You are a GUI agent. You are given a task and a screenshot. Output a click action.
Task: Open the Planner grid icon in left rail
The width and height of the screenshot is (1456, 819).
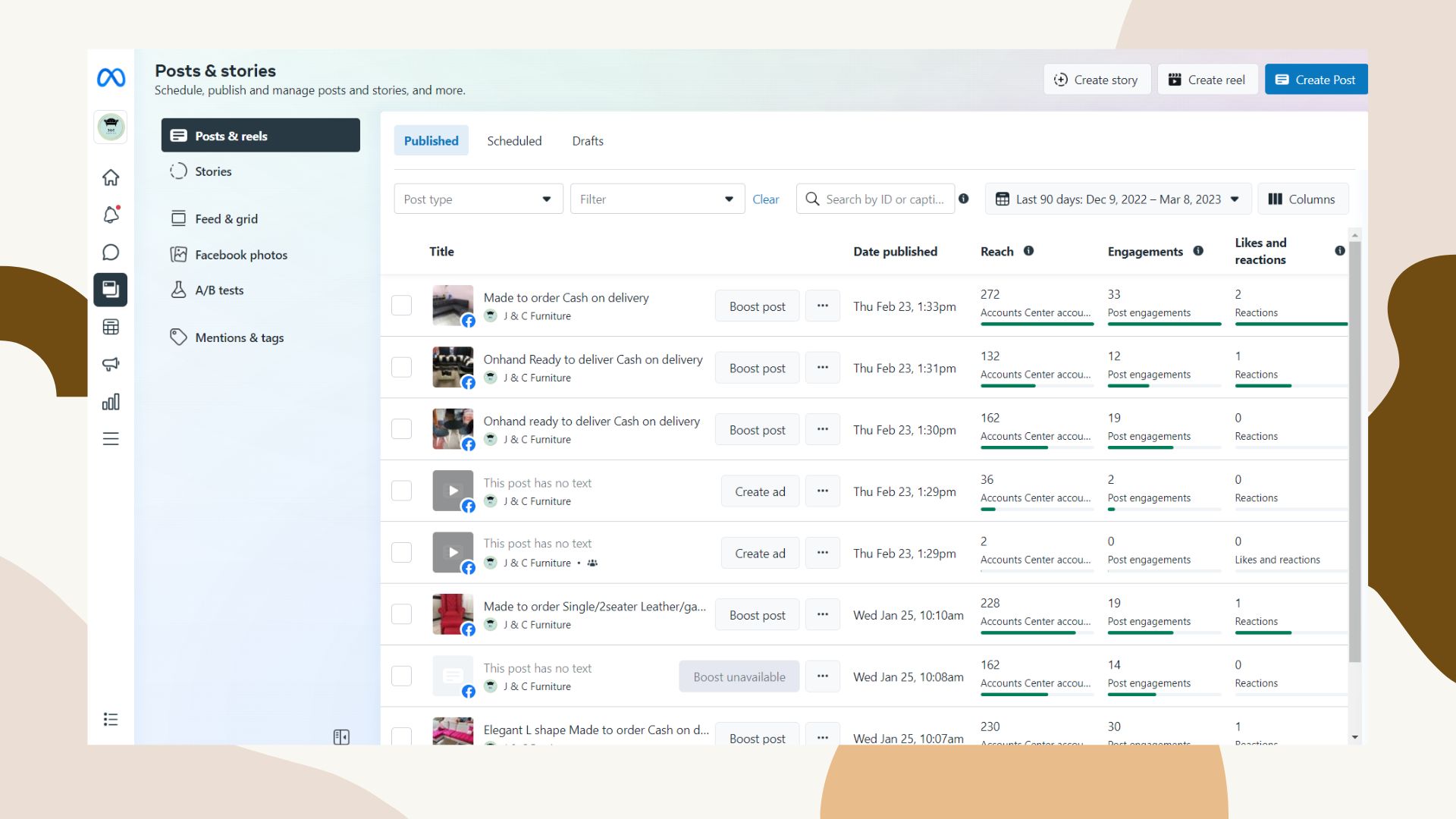click(x=111, y=327)
